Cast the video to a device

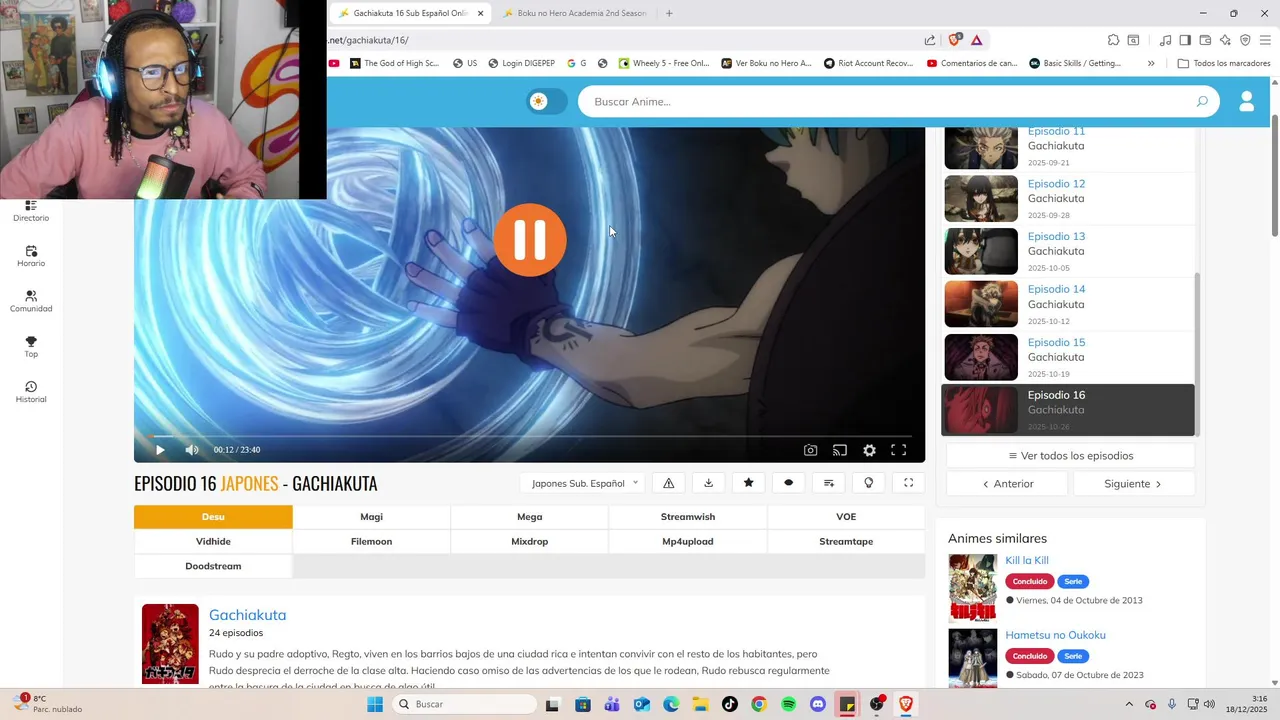[840, 450]
